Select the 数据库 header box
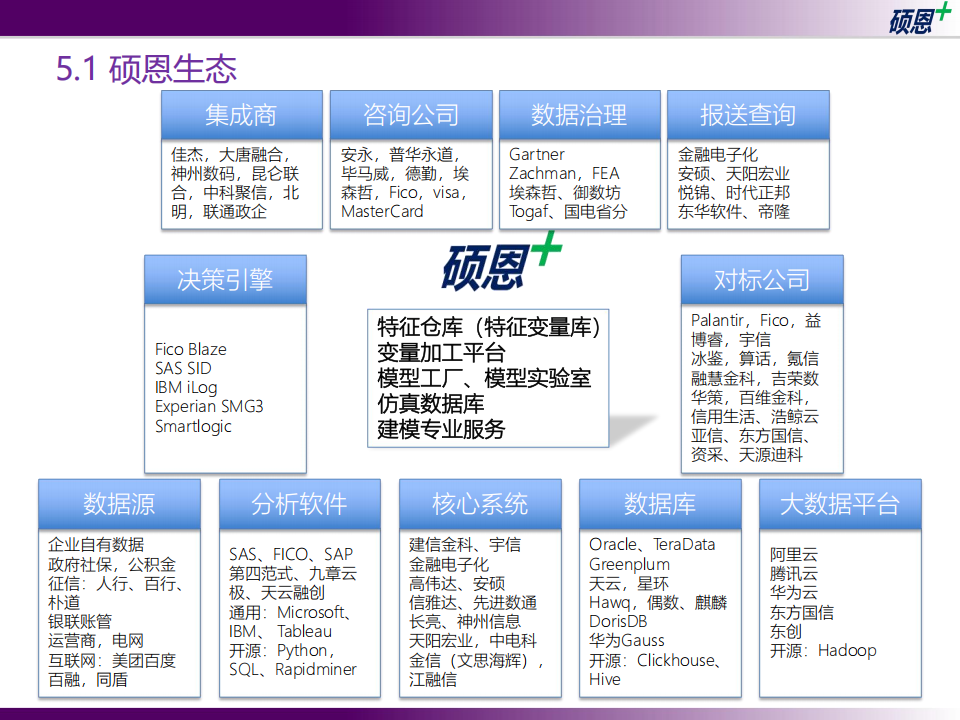960x720 pixels. click(x=660, y=504)
